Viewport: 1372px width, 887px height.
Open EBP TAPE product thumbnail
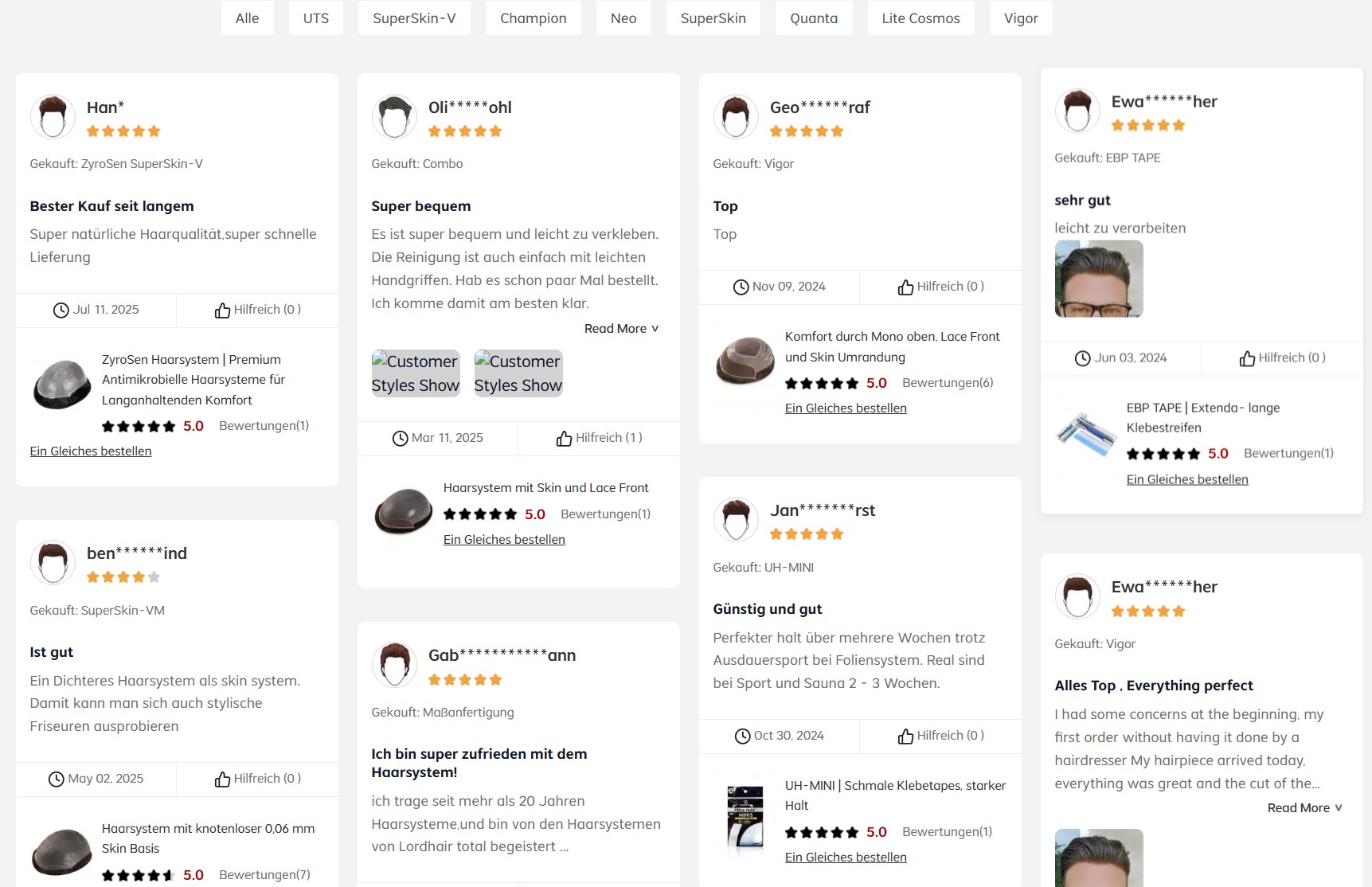1086,435
